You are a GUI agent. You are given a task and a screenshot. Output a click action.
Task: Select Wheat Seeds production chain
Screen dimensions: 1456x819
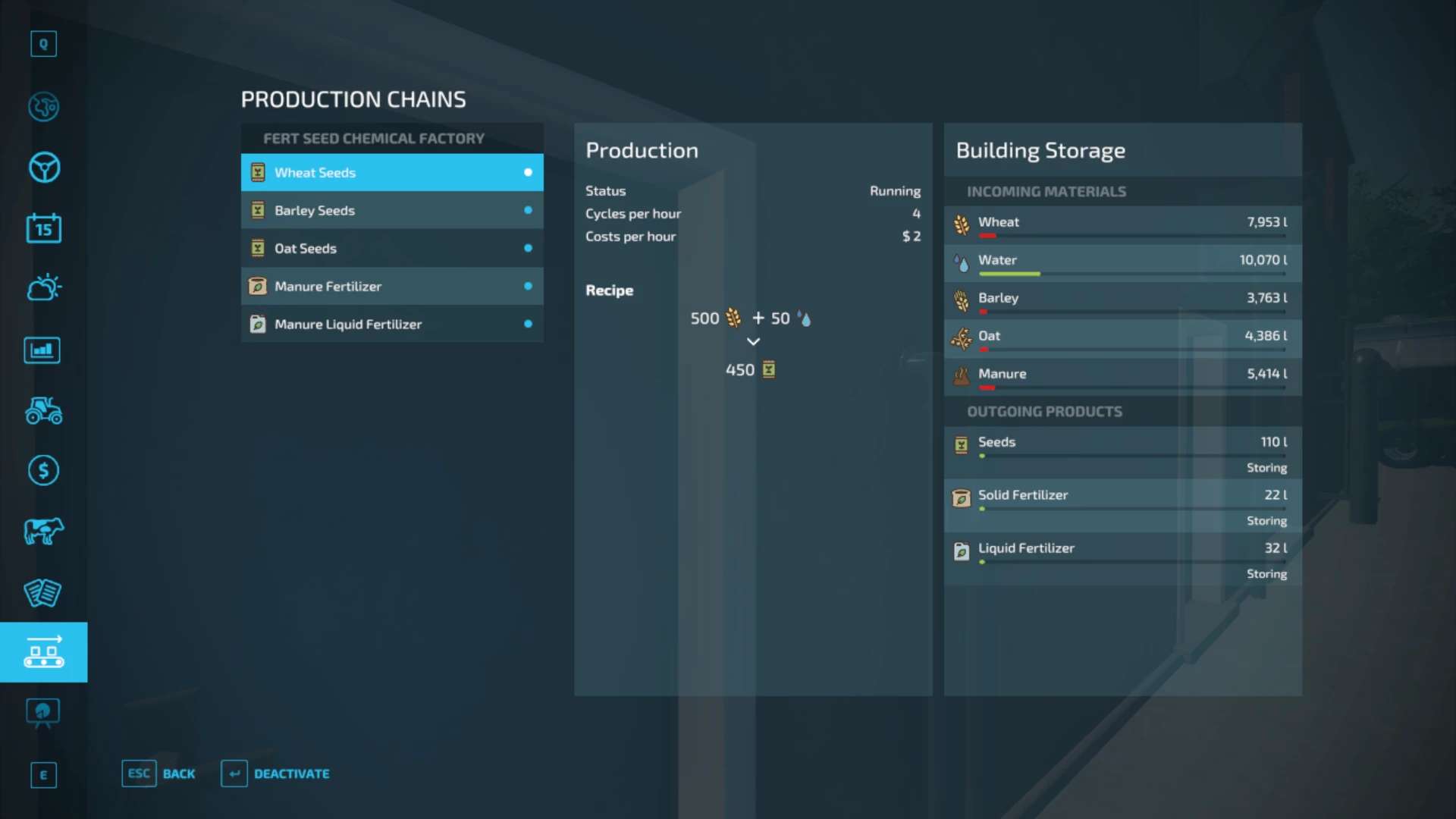click(315, 172)
